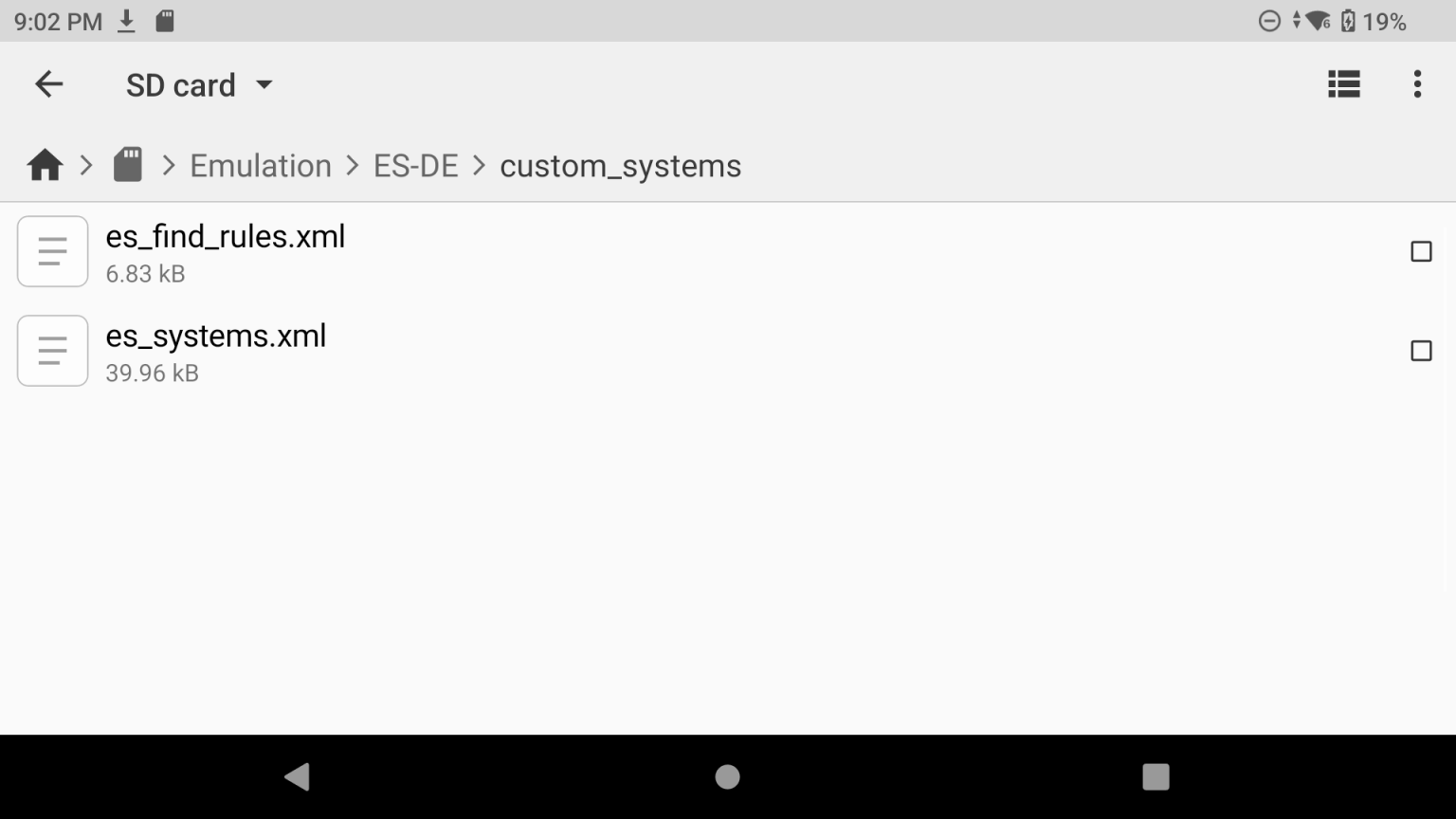Open es_systems.xml via its file icon
1456x819 pixels.
pyautogui.click(x=52, y=351)
